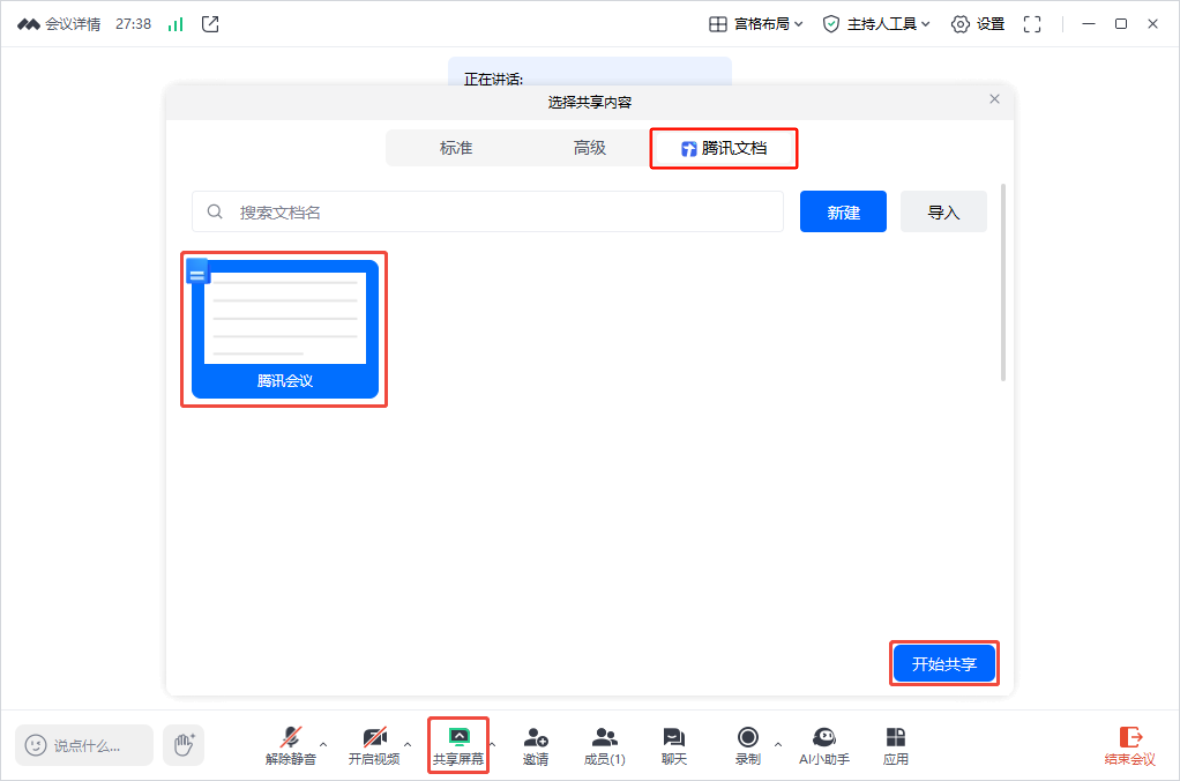The height and width of the screenshot is (781, 1180).
Task: Select the 腾讯文档 tab
Action: click(723, 148)
